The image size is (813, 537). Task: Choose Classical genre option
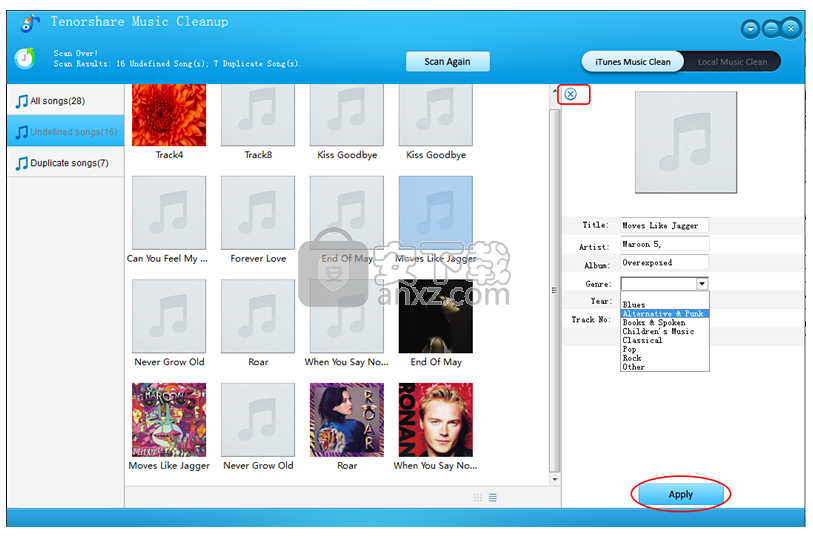[x=665, y=340]
